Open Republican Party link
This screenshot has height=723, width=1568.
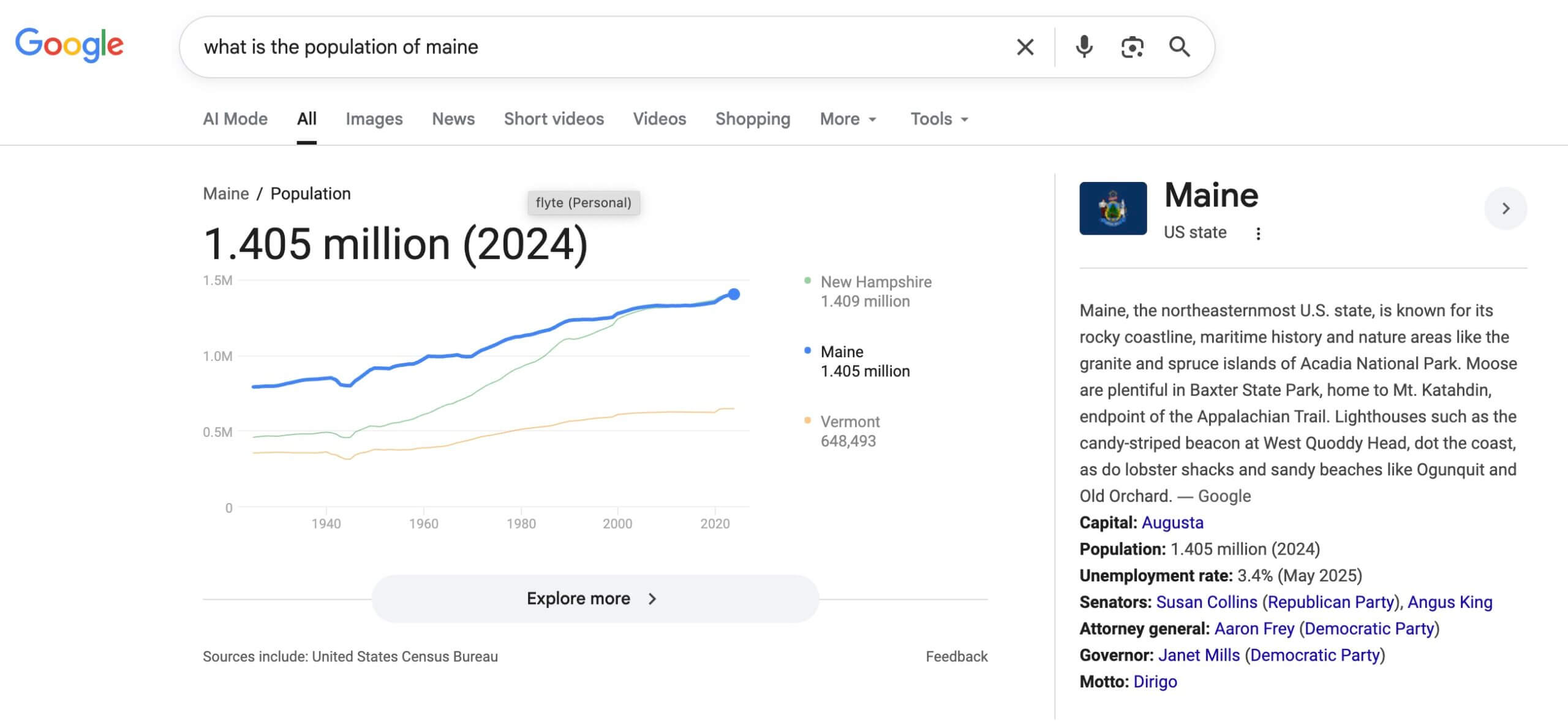pos(1330,602)
